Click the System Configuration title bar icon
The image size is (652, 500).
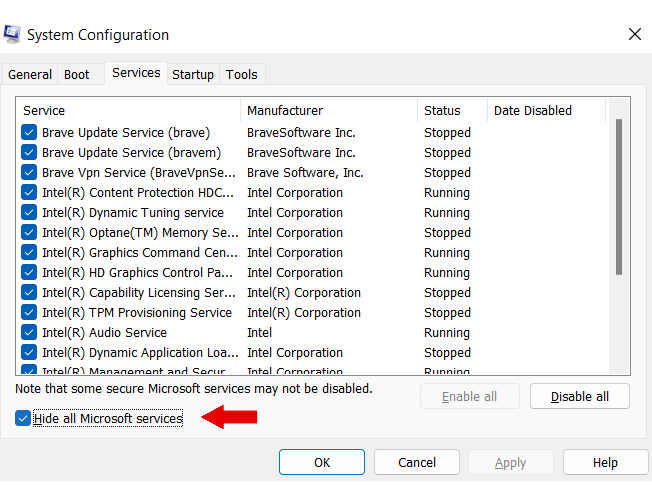[x=13, y=34]
